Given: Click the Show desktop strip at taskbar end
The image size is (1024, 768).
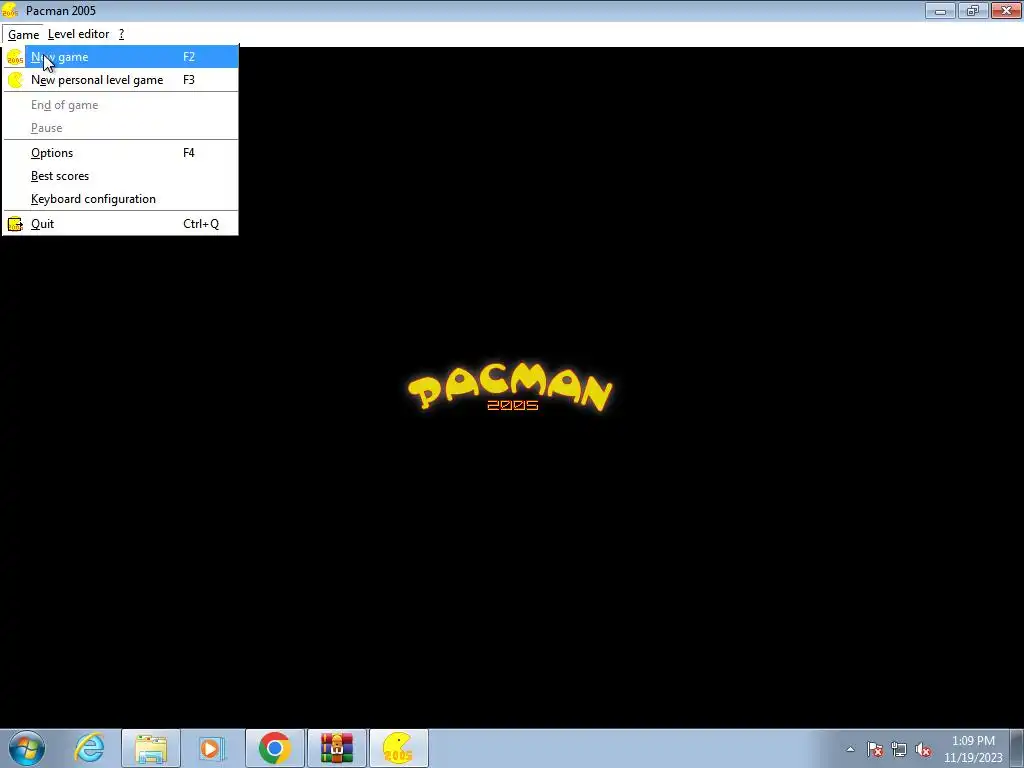Looking at the screenshot, I should click(1019, 748).
